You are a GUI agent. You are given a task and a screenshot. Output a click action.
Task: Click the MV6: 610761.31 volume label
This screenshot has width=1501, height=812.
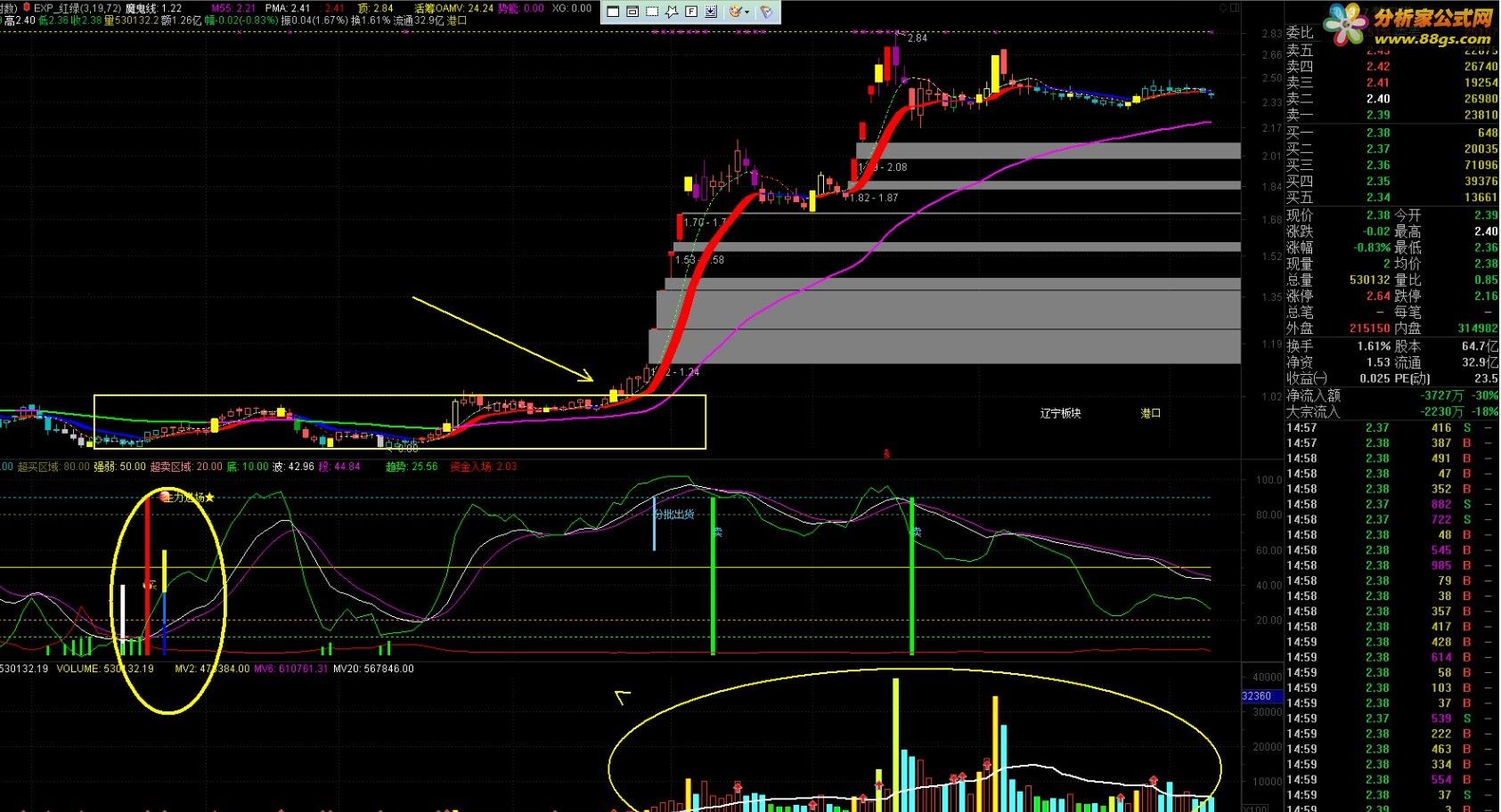(x=291, y=669)
